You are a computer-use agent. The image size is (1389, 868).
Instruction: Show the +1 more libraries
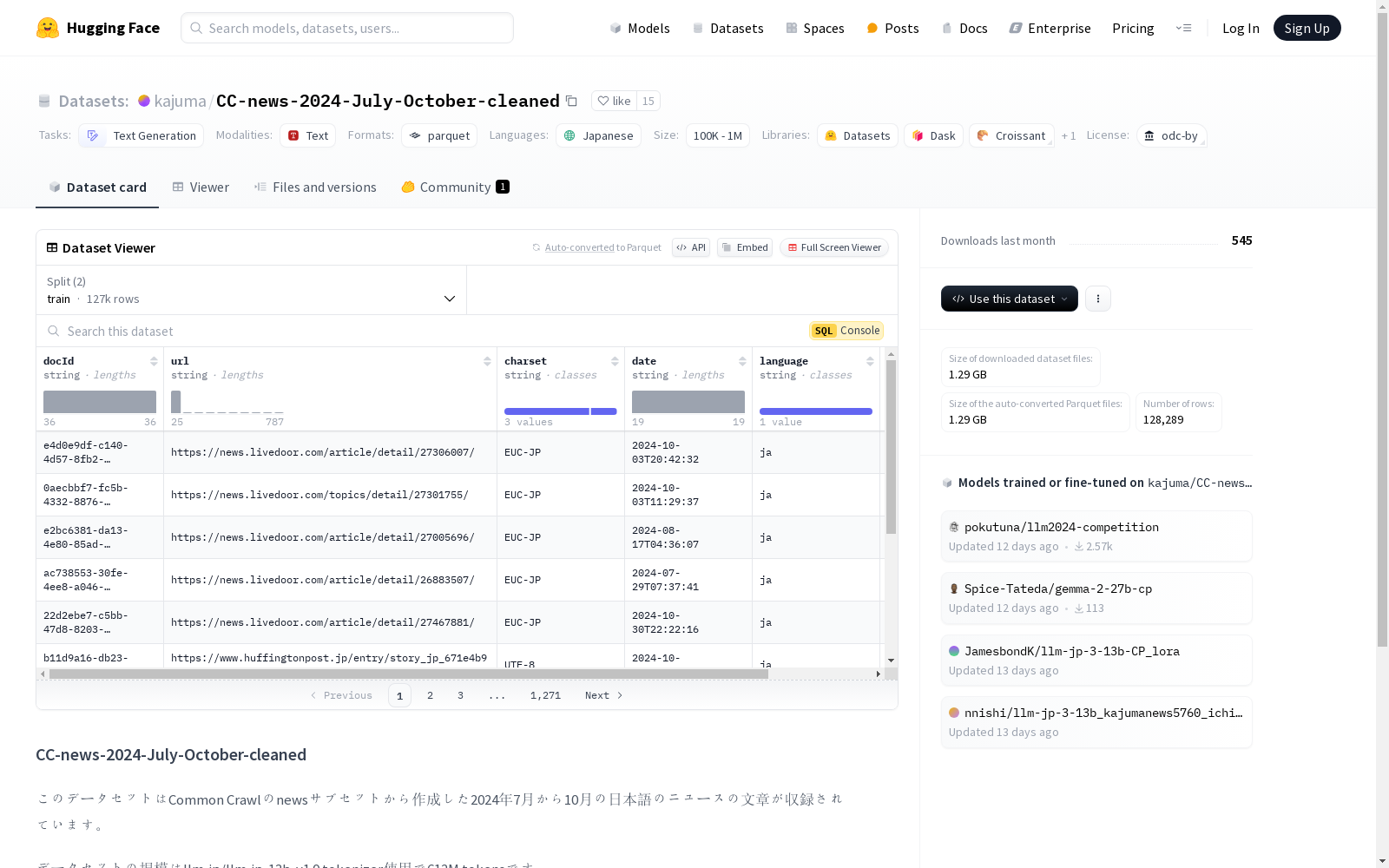(1069, 135)
